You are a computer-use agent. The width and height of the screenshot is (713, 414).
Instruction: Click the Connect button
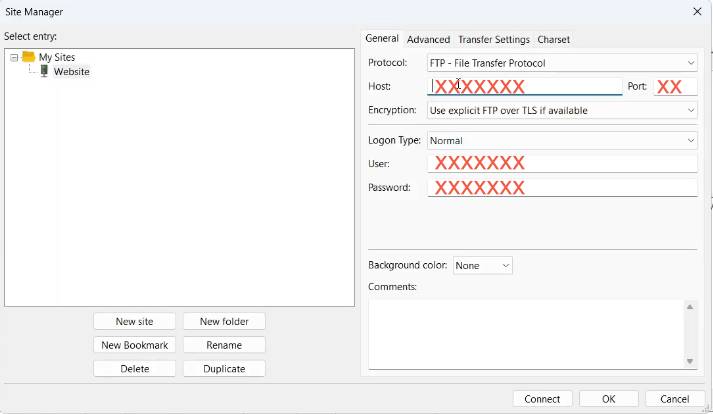point(542,399)
